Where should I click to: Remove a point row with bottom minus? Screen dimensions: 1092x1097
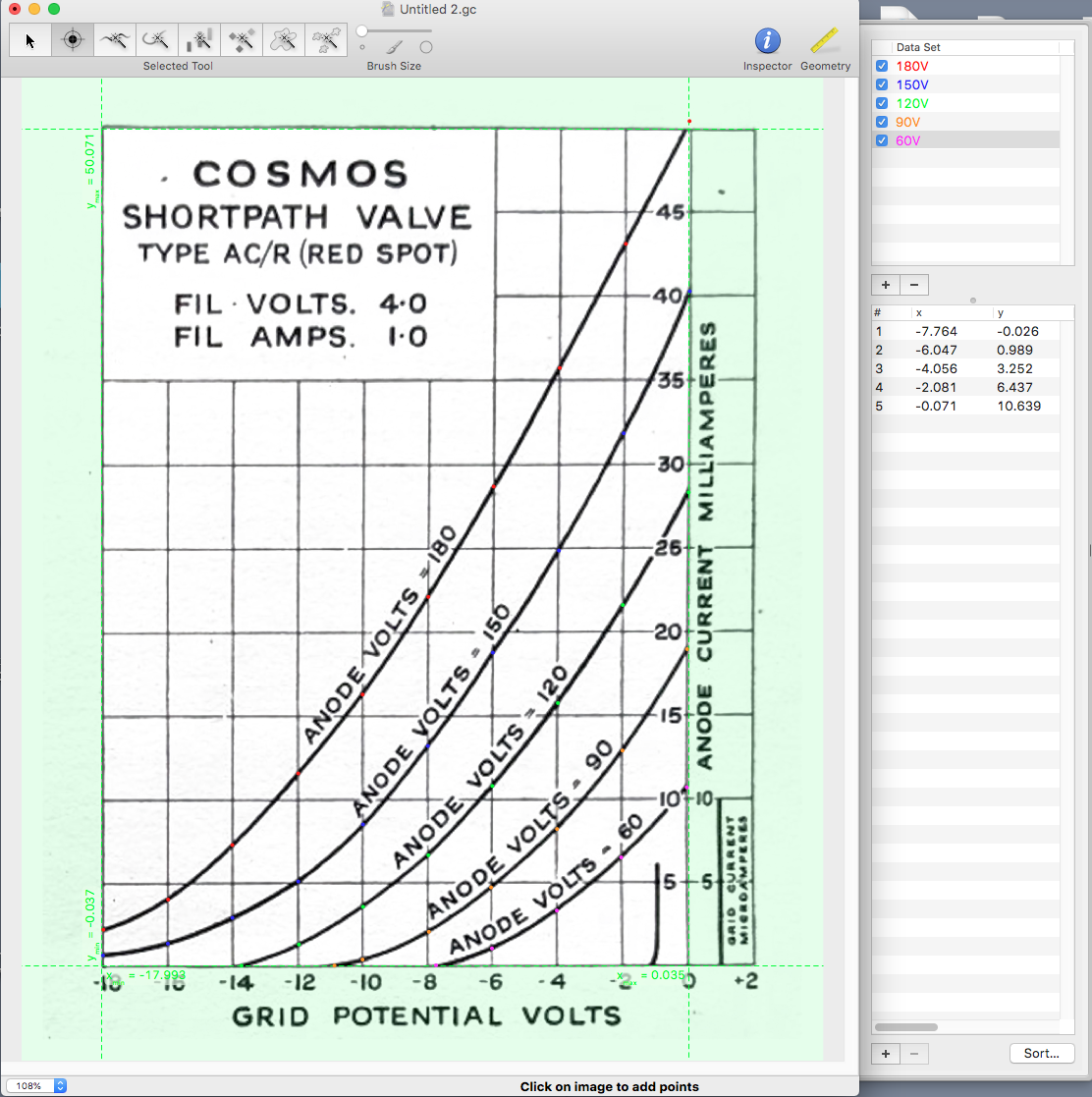913,1054
